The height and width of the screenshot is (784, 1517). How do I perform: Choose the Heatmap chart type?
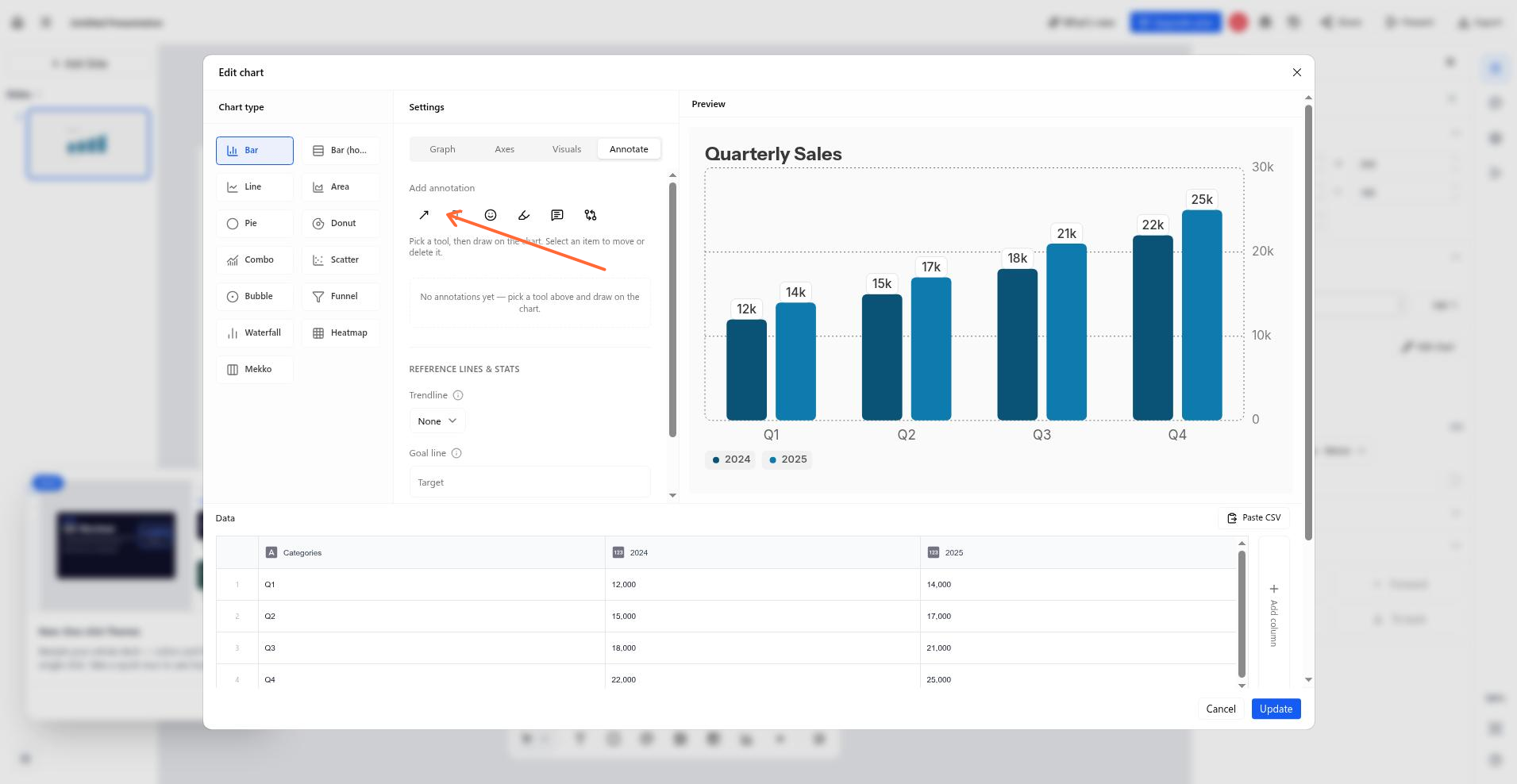coord(341,333)
